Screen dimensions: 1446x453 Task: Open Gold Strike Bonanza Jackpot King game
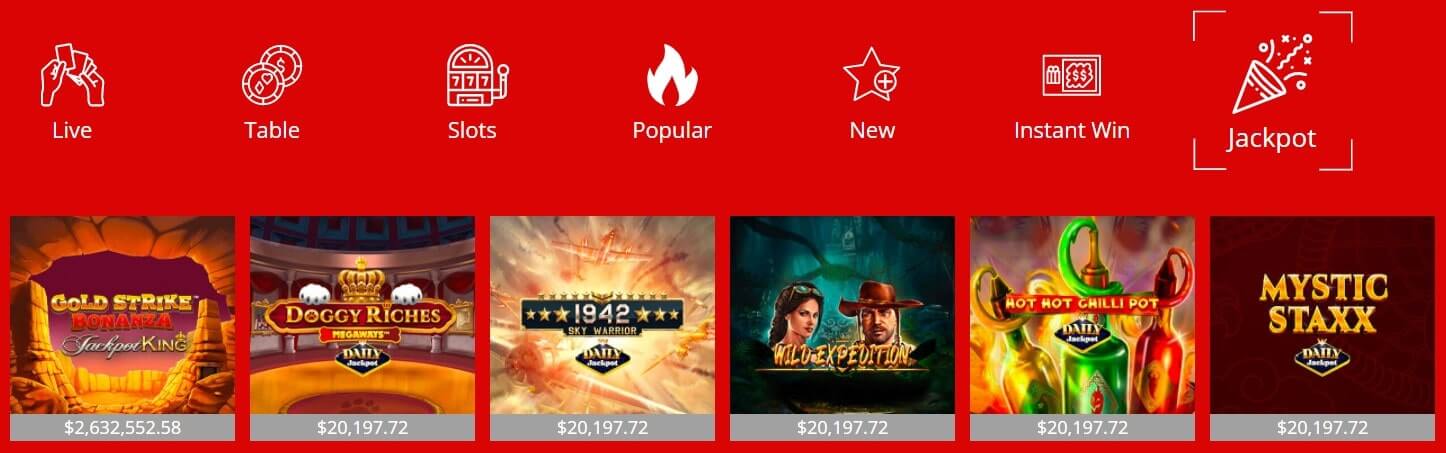(x=122, y=315)
